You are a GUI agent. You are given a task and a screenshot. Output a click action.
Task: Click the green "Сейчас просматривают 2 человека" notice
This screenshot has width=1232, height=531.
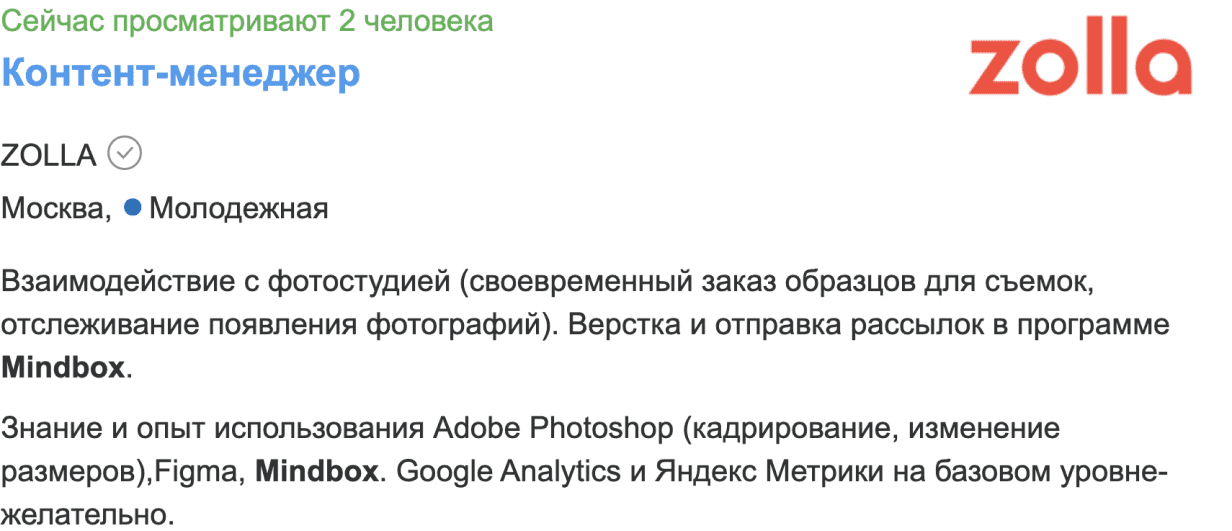pos(247,21)
